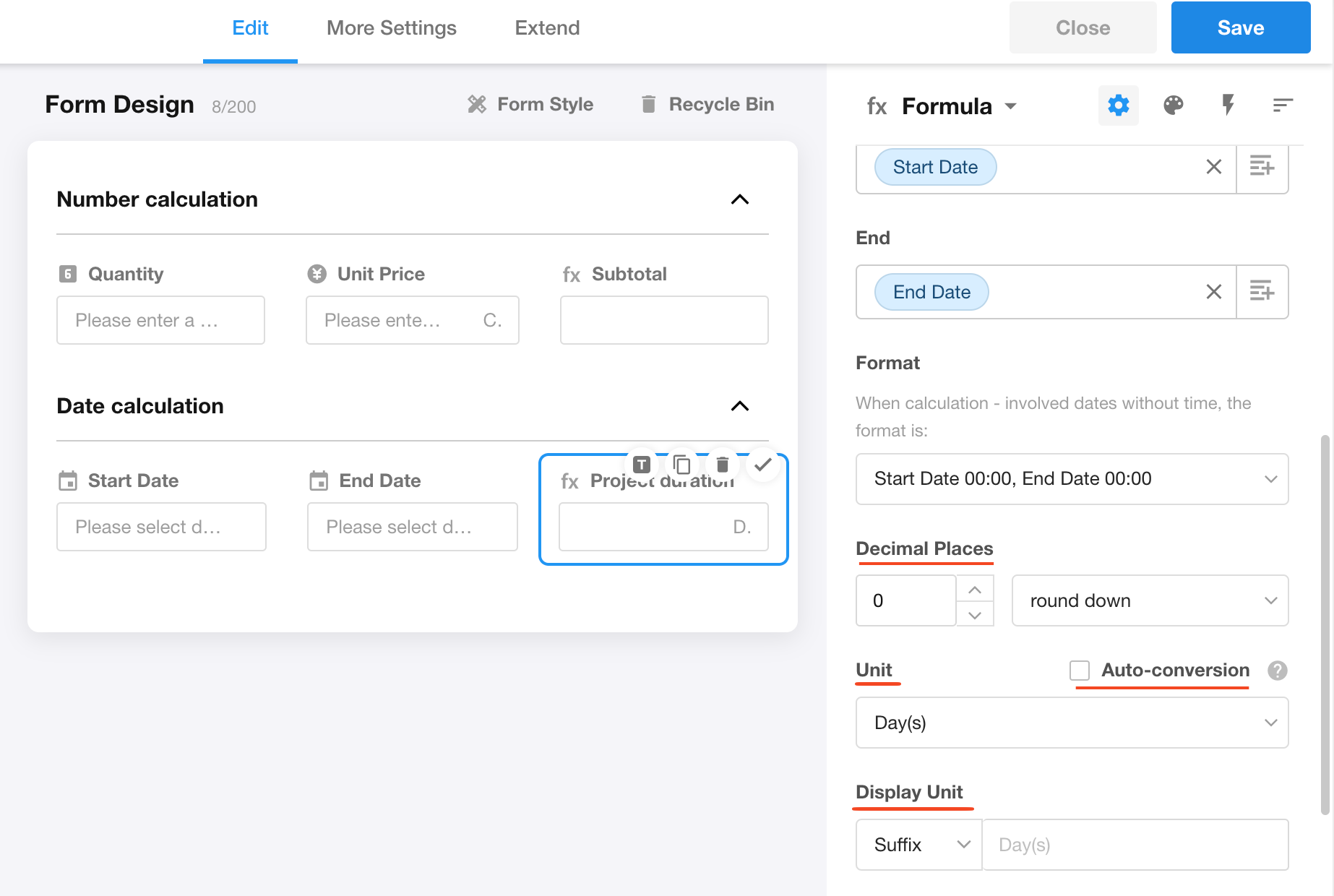Remove the End Date tag with X
This screenshot has width=1334, height=896.
1213,292
